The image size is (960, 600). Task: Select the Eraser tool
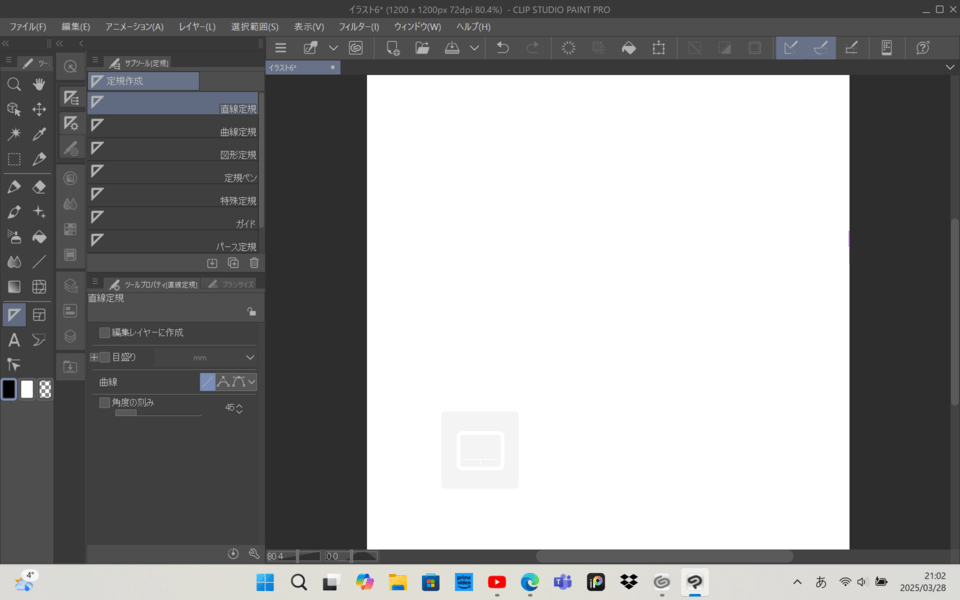39,187
